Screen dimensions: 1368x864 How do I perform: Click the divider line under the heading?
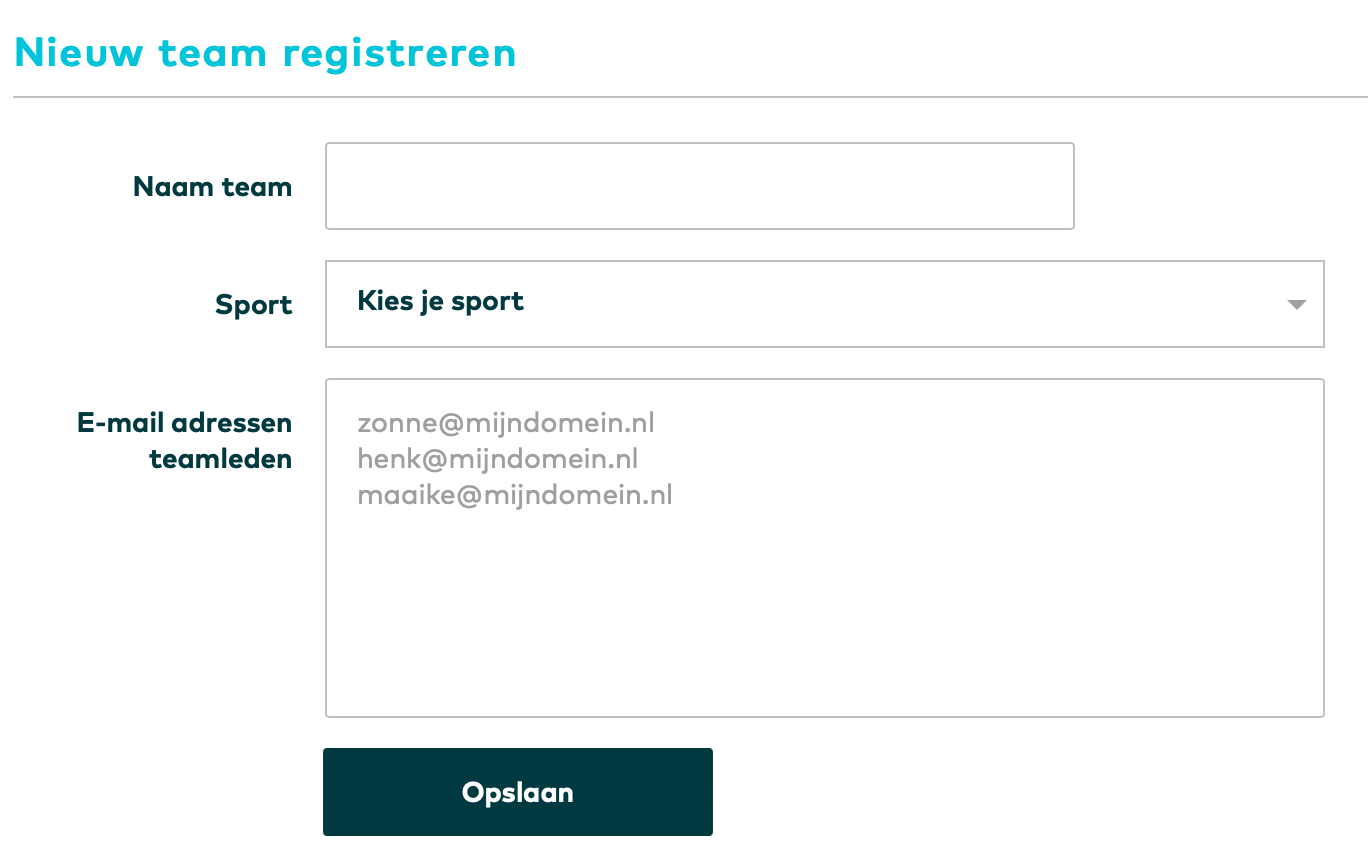[690, 97]
